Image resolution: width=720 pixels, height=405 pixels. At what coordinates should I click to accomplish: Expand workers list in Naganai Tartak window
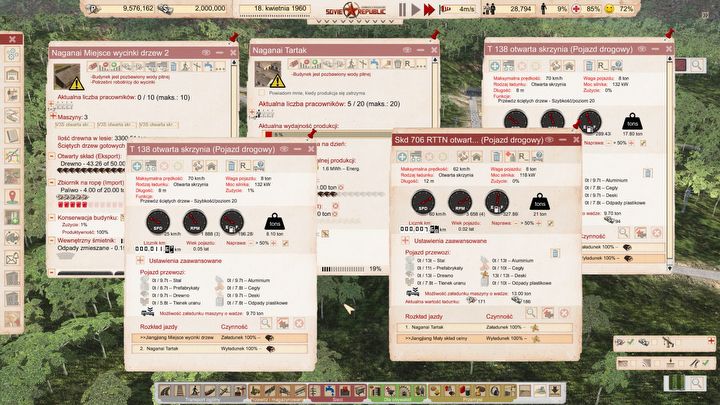coord(252,112)
